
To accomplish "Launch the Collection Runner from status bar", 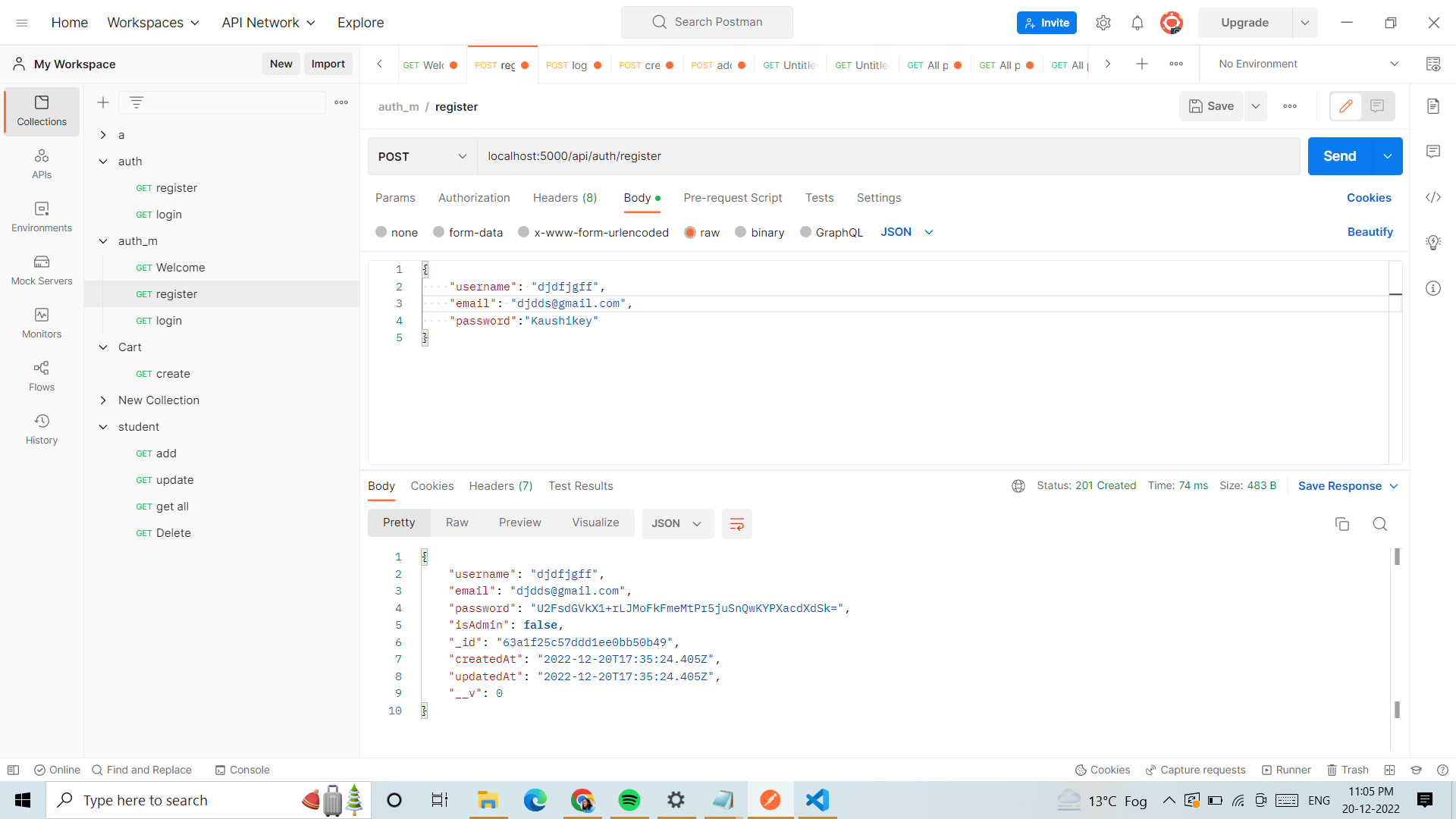I will point(1287,770).
